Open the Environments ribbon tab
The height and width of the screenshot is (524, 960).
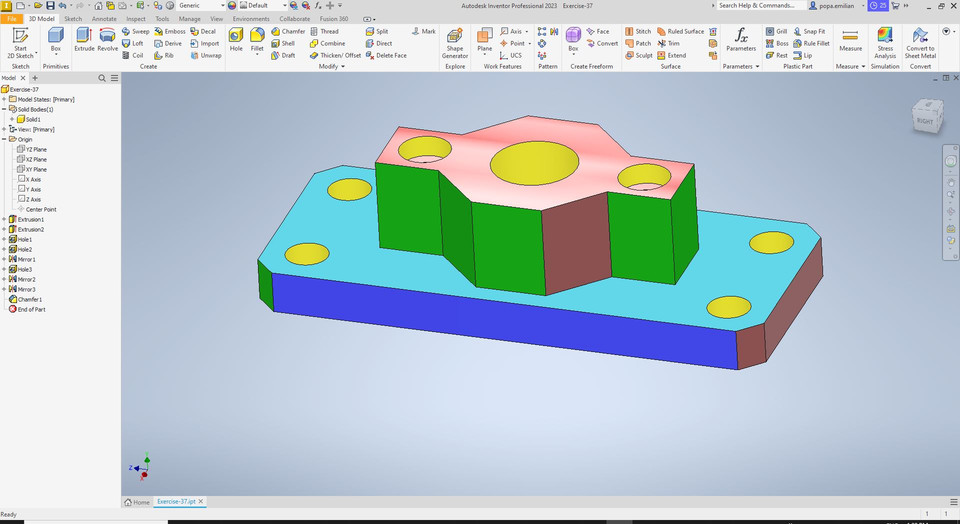[x=251, y=18]
